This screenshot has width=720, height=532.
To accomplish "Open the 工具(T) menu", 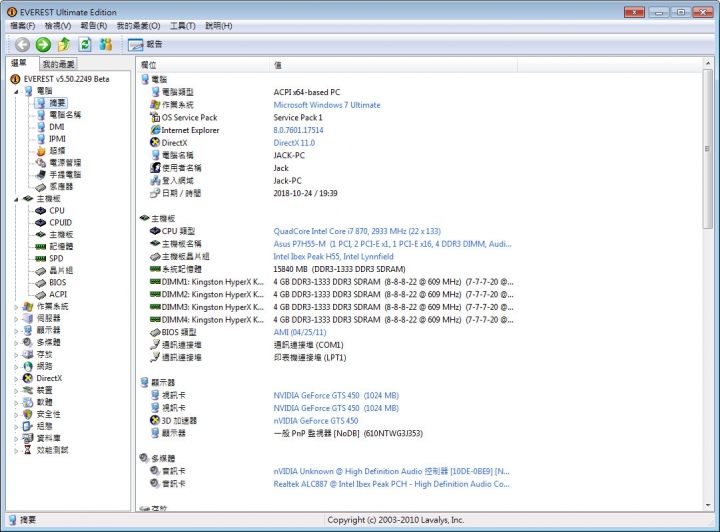I will point(183,26).
